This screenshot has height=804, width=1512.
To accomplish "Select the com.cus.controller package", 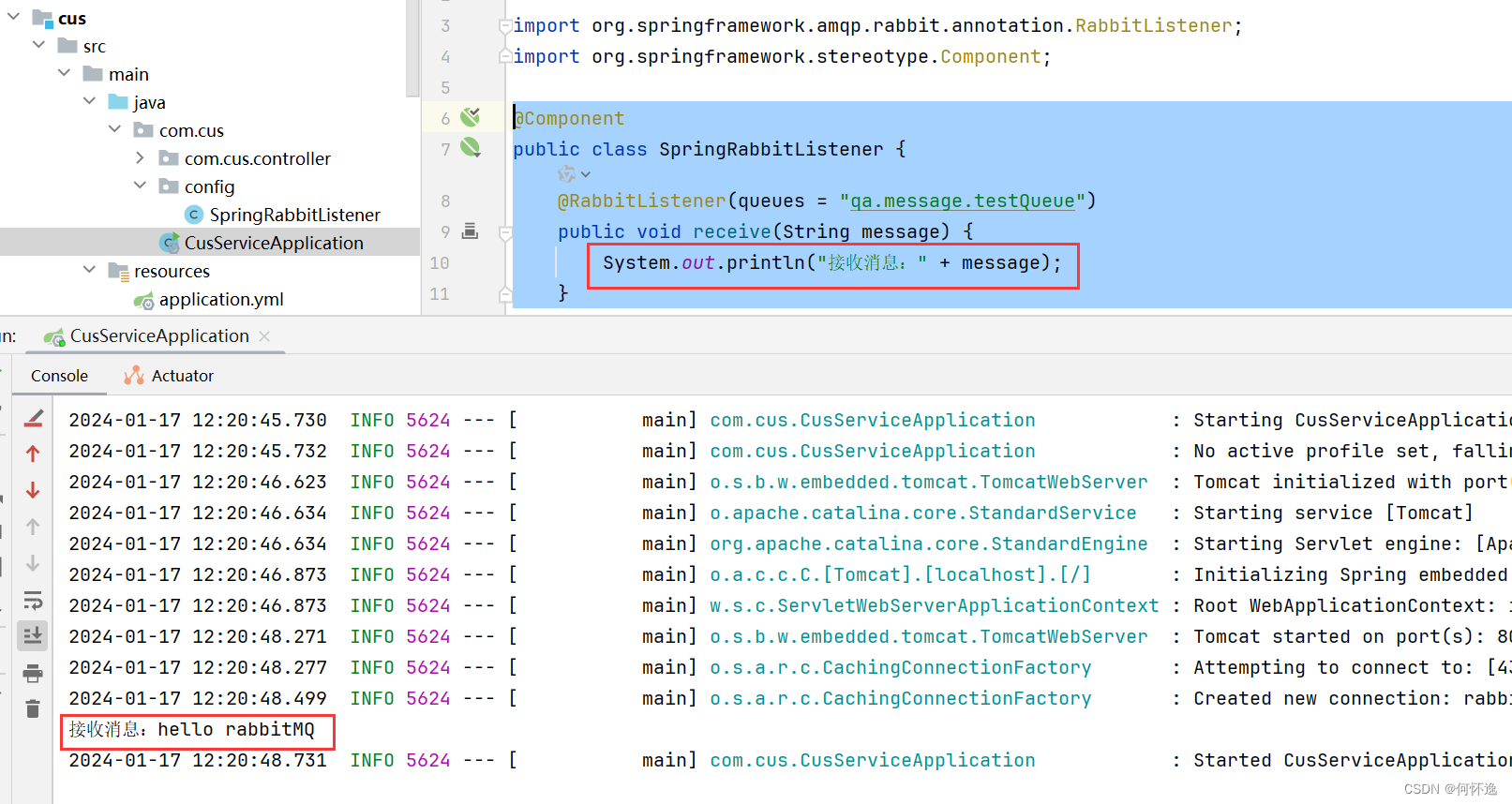I will click(x=258, y=158).
